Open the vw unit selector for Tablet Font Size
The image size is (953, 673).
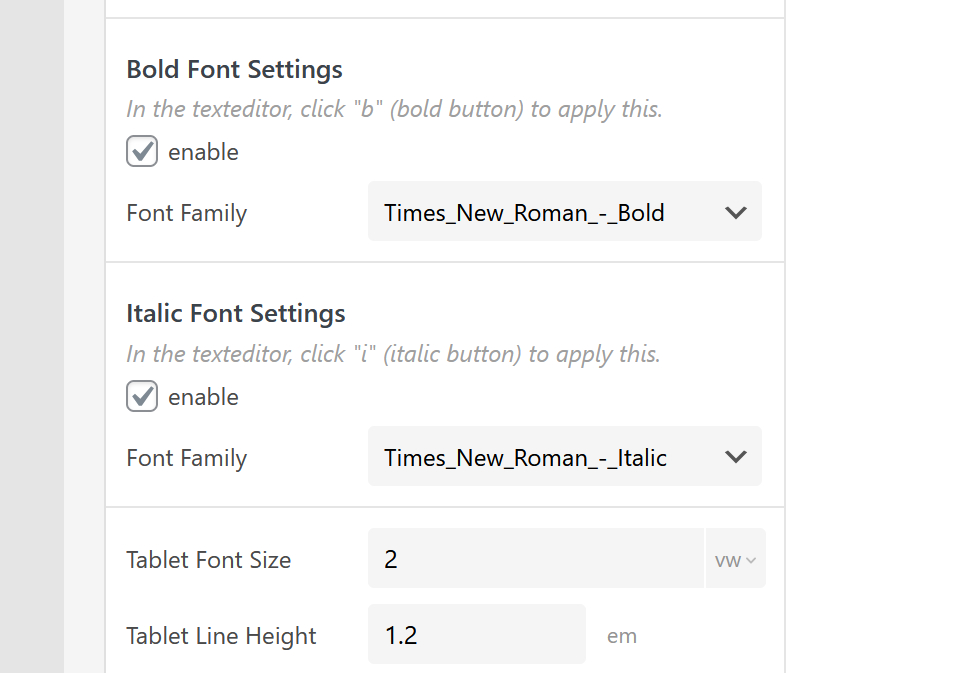(x=735, y=559)
